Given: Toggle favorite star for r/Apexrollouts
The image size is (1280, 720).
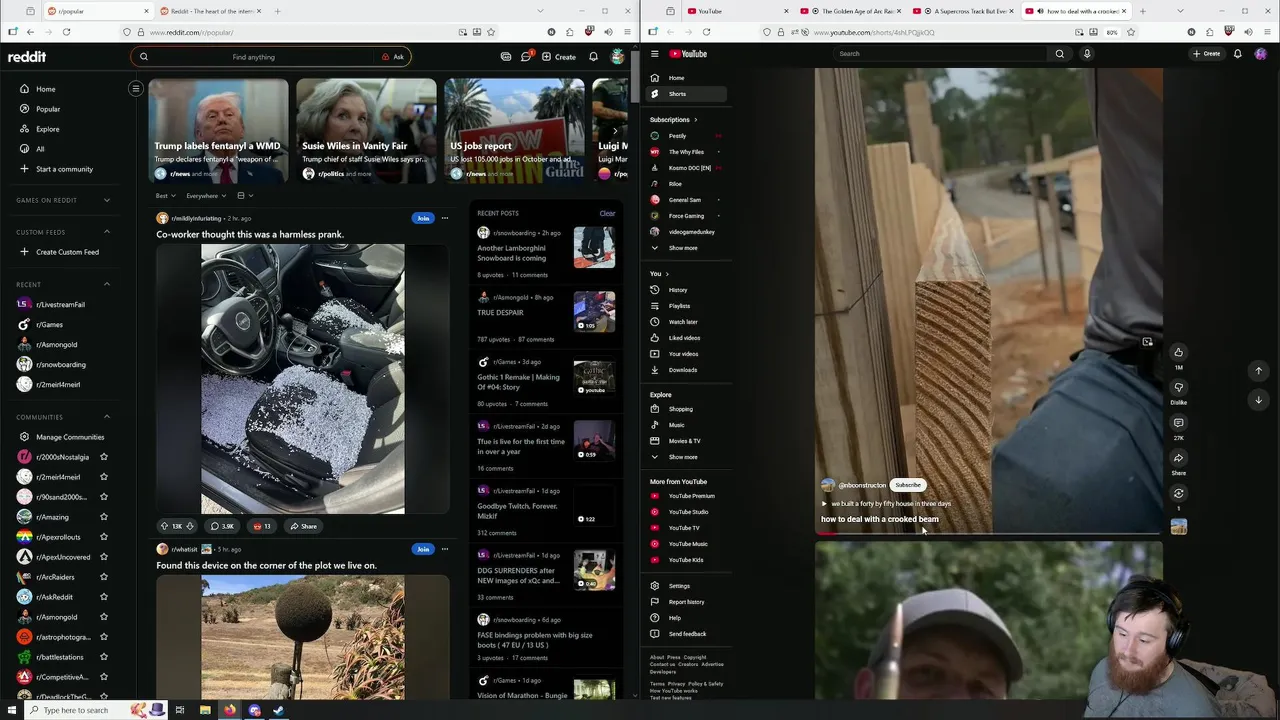Looking at the screenshot, I should tap(103, 537).
